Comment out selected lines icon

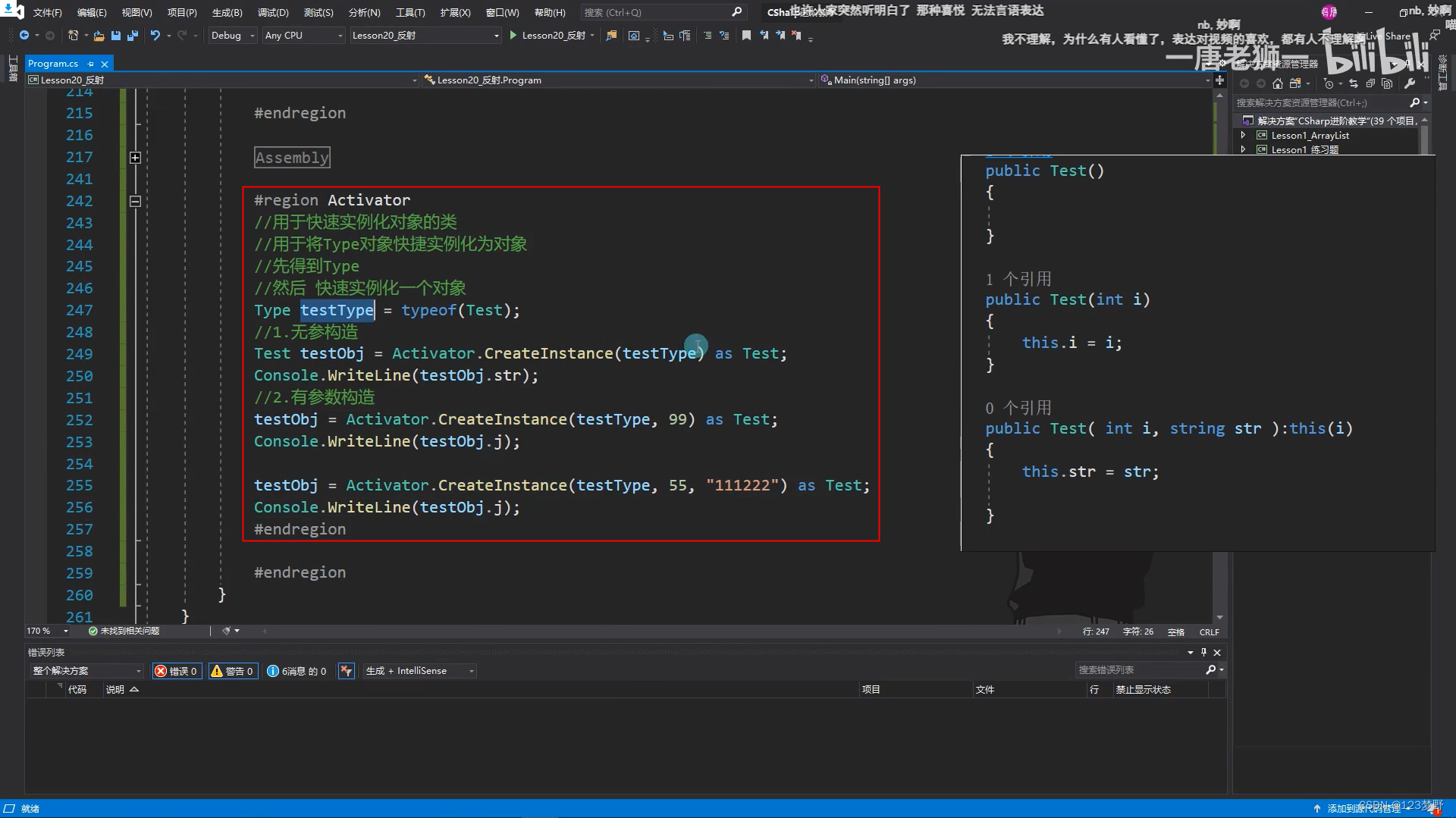(708, 36)
